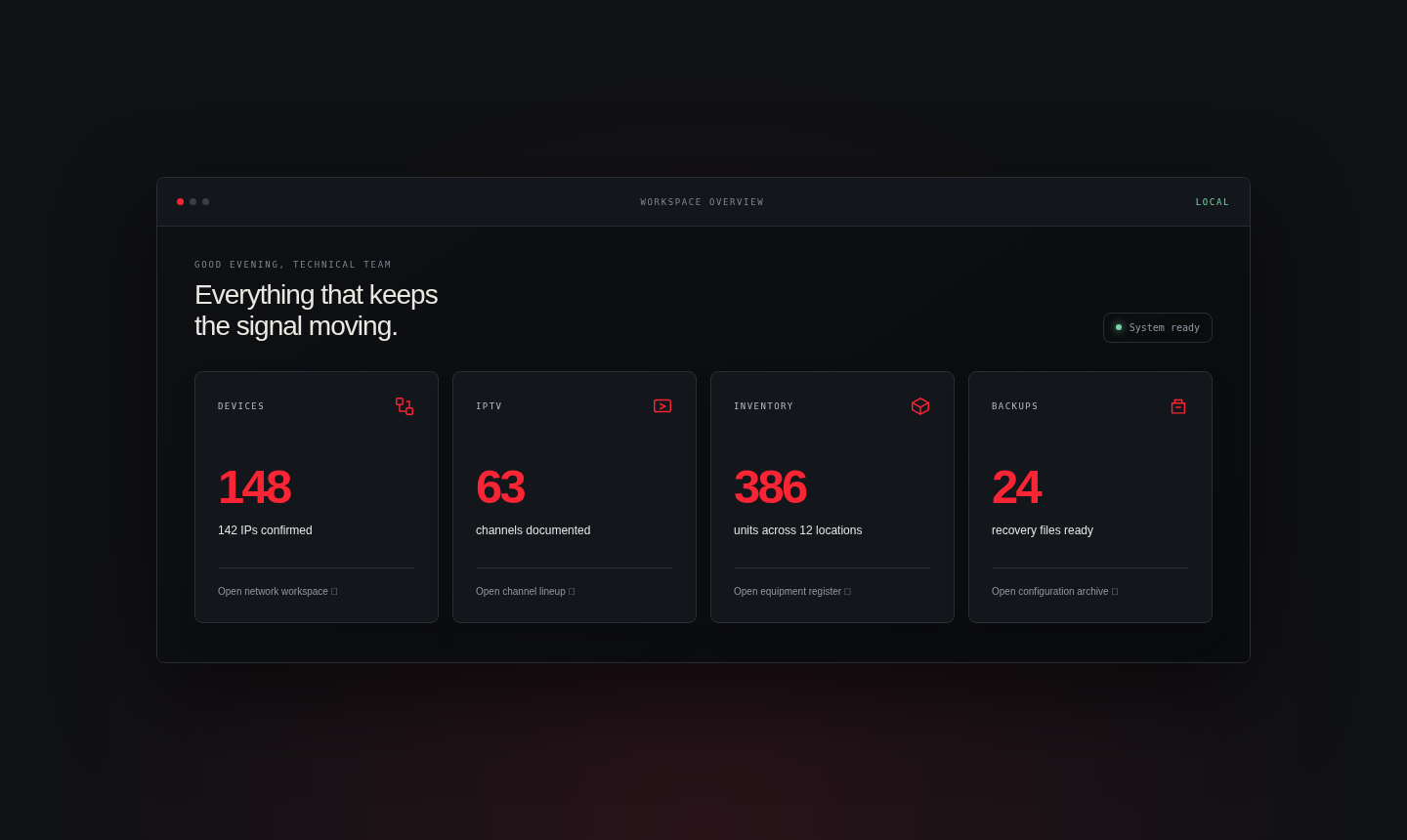Screen dimensions: 1407x840
Task: Click 'units across 12 locations' text
Action: point(797,530)
